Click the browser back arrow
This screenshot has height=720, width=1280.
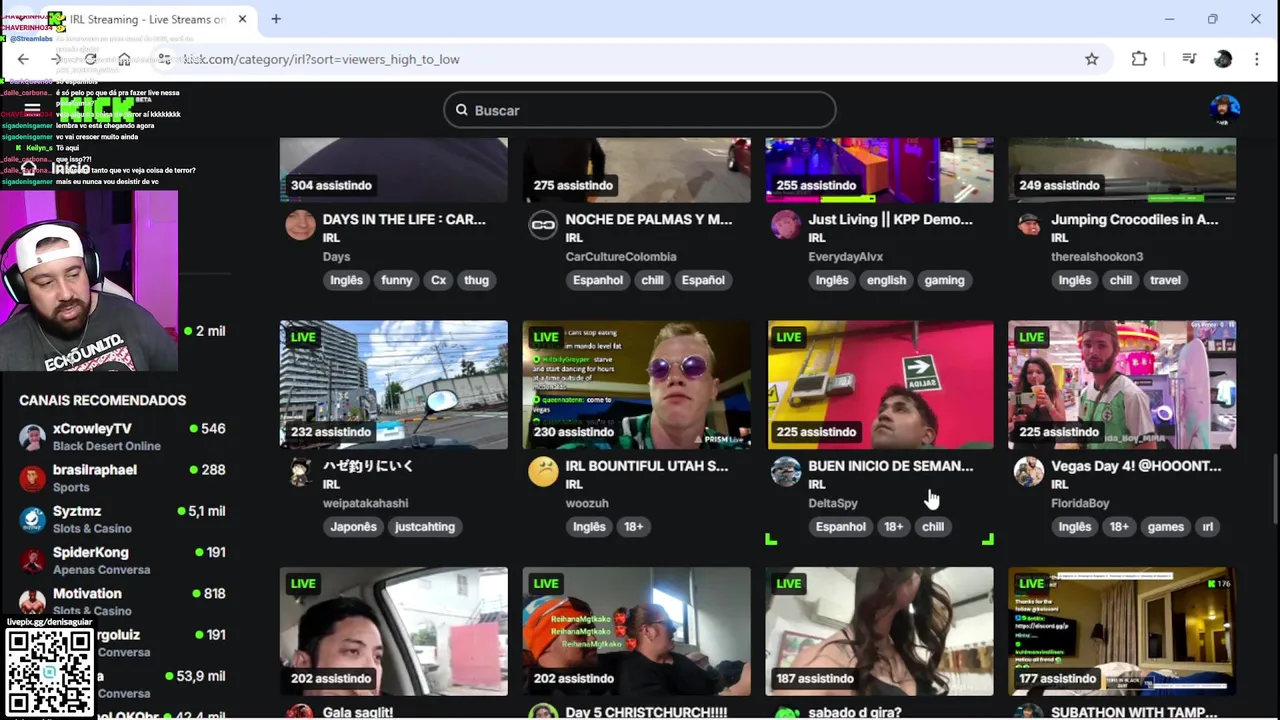tap(23, 59)
